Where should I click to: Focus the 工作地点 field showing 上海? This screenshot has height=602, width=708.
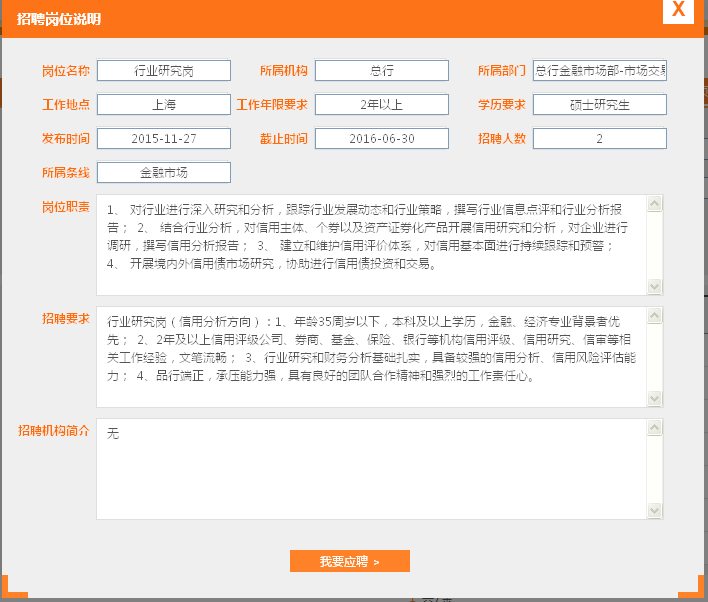(164, 105)
